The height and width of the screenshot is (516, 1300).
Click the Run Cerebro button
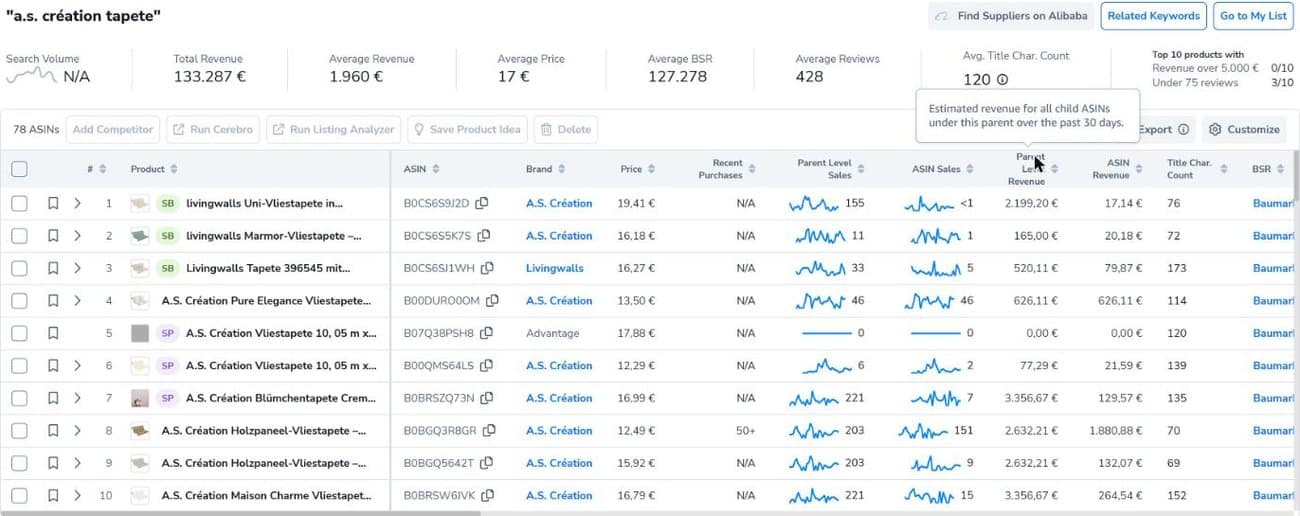tap(213, 129)
